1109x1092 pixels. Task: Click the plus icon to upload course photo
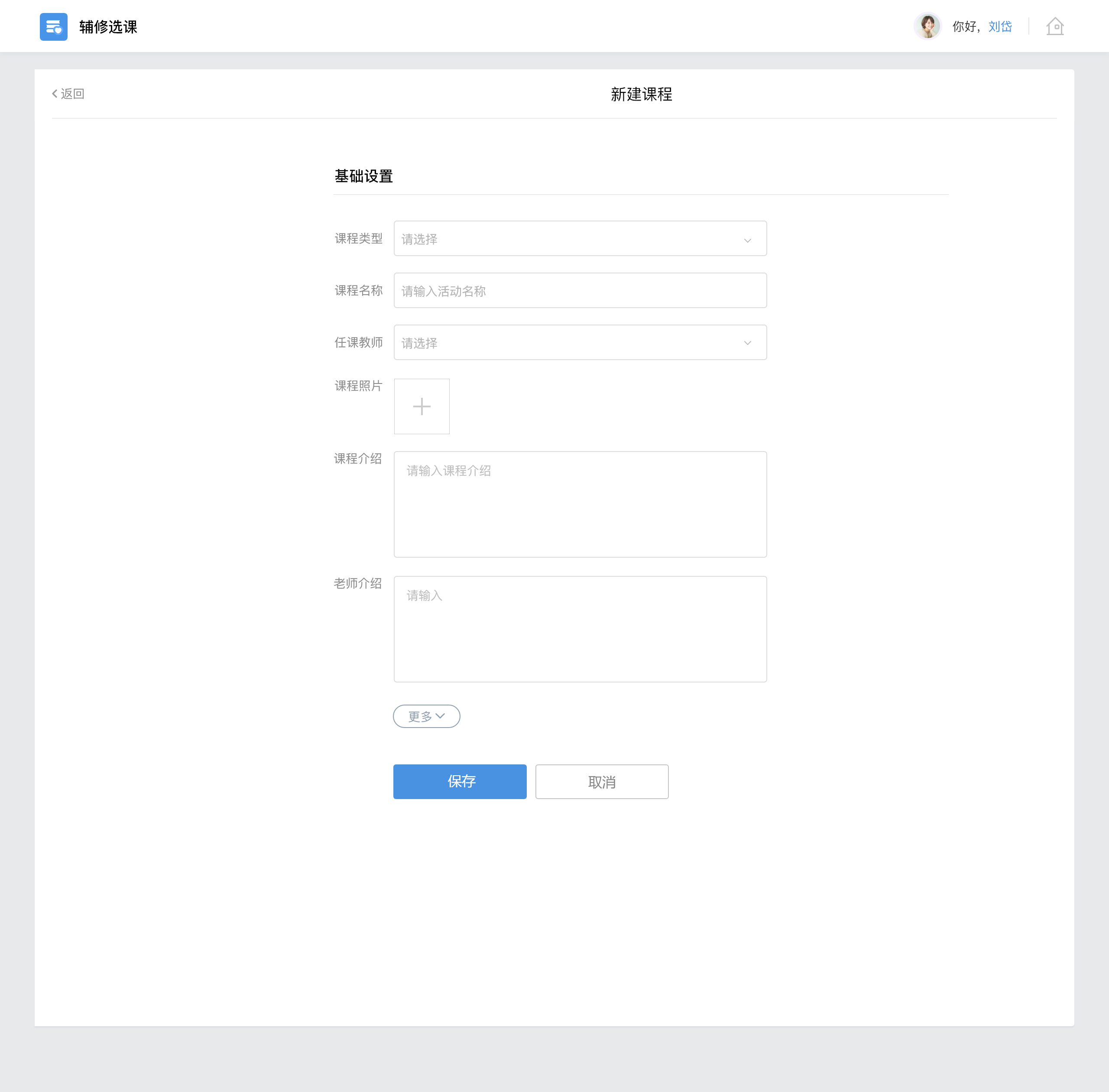(422, 406)
